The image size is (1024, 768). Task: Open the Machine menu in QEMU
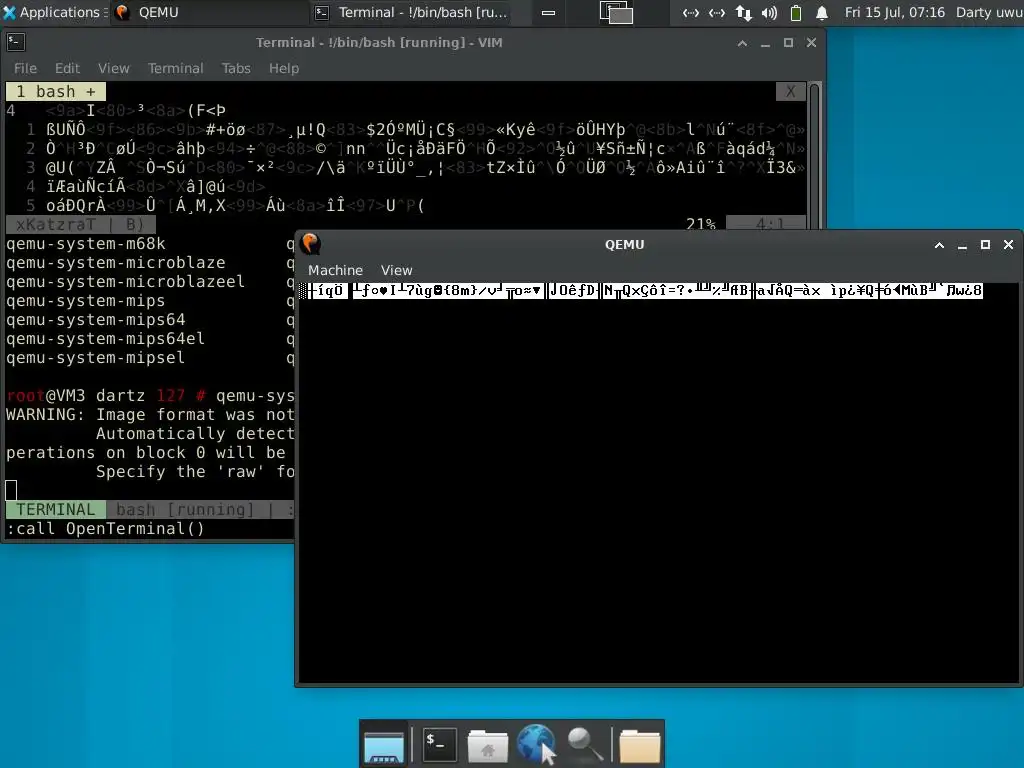point(335,270)
